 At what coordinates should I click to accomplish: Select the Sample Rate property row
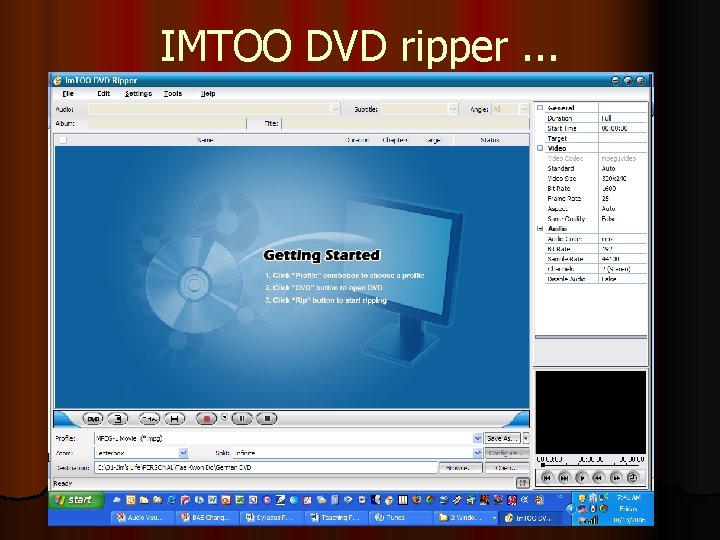[596, 259]
